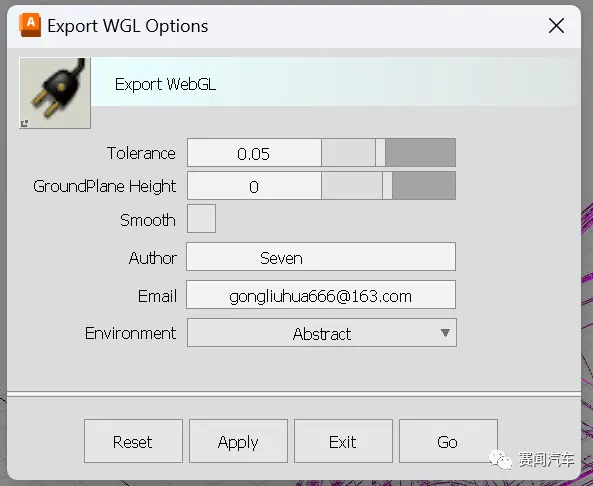The height and width of the screenshot is (486, 593).
Task: Close the Export WGL Options dialog
Action: click(x=556, y=26)
